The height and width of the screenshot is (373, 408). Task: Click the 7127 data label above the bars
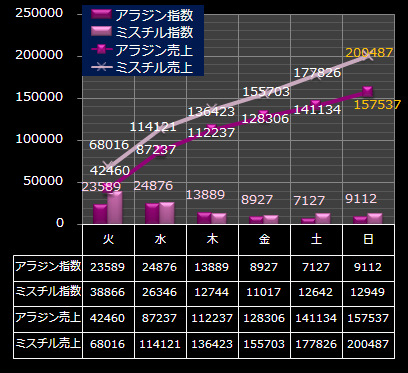pos(309,201)
